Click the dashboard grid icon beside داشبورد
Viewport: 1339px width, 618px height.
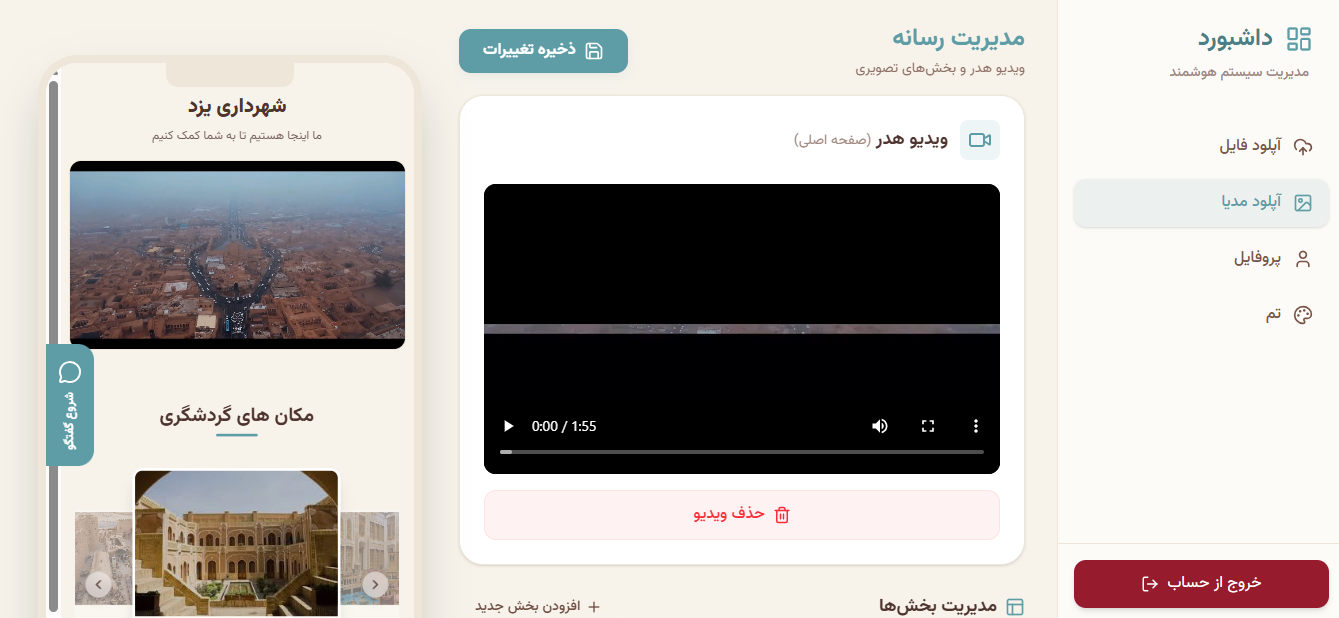1298,38
